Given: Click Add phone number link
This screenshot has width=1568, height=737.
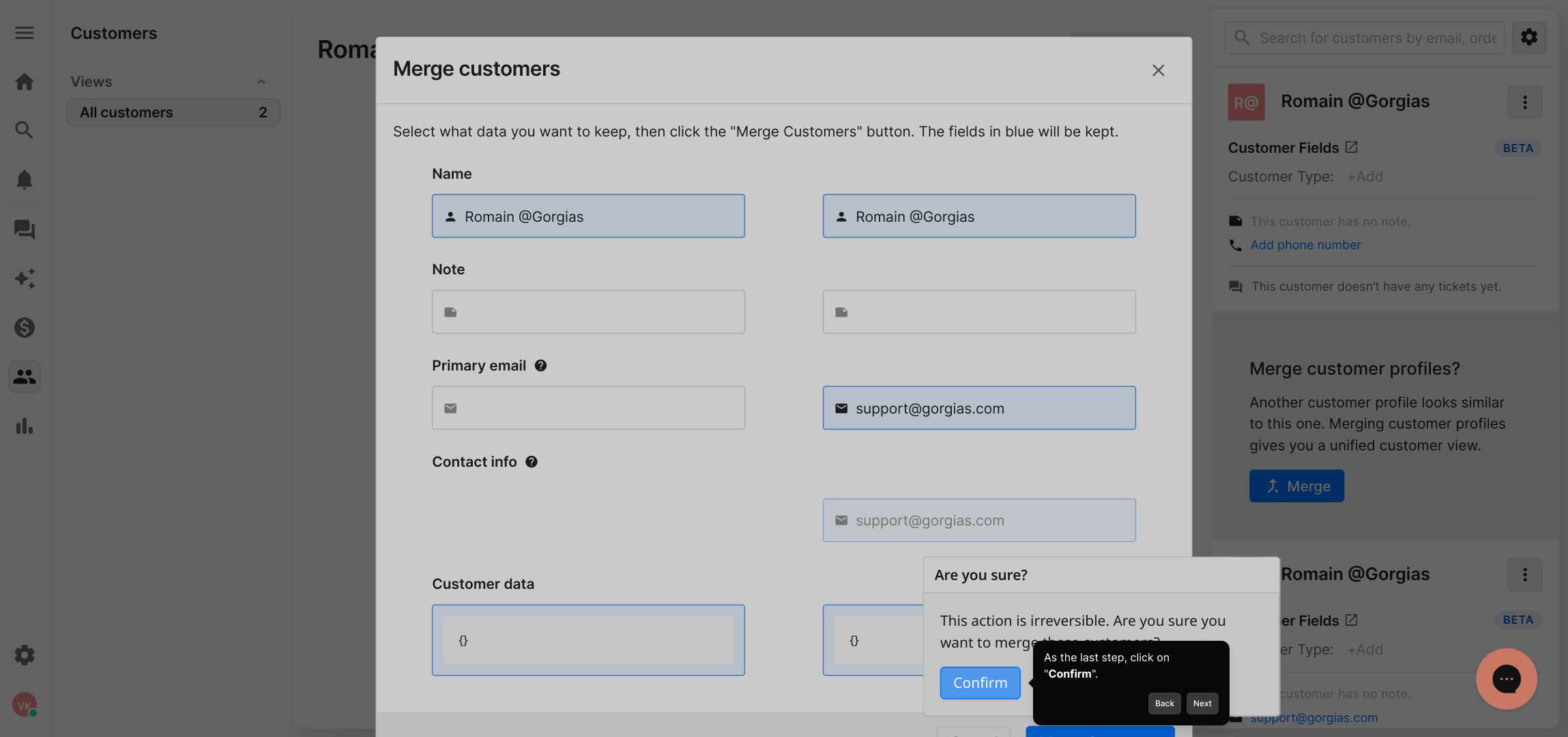Looking at the screenshot, I should [1305, 245].
